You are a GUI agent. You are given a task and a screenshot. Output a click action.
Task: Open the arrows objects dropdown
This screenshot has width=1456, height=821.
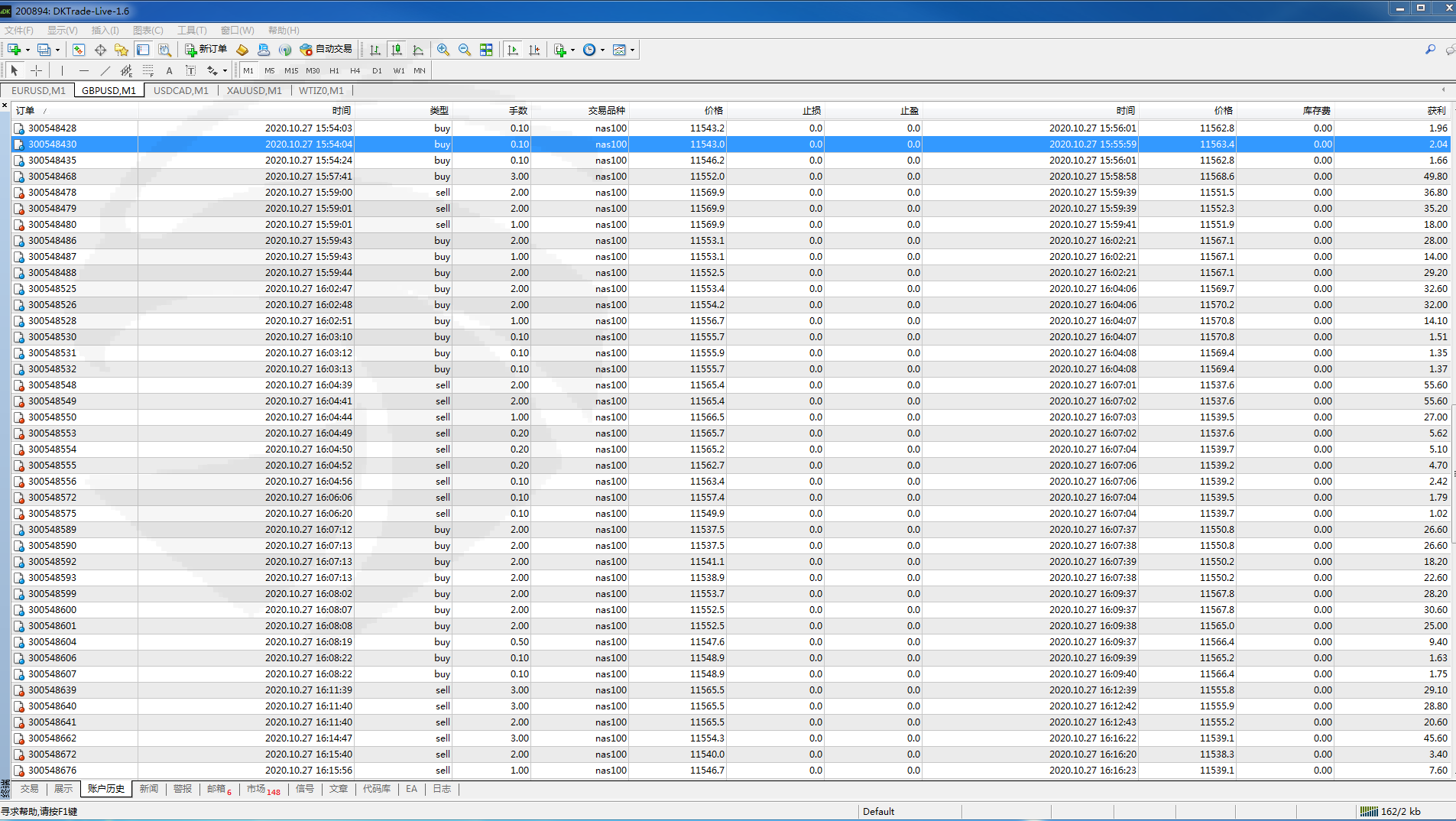(x=225, y=71)
